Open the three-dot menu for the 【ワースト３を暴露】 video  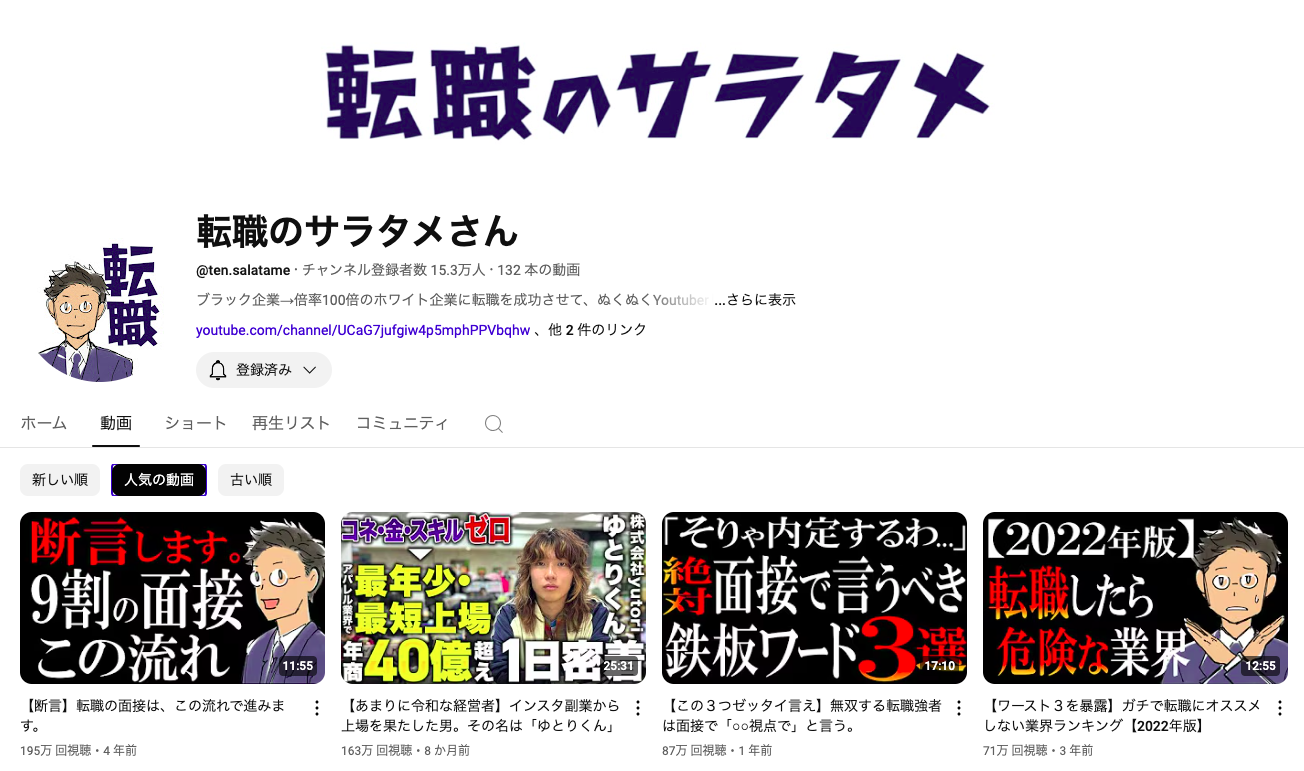click(x=1279, y=708)
